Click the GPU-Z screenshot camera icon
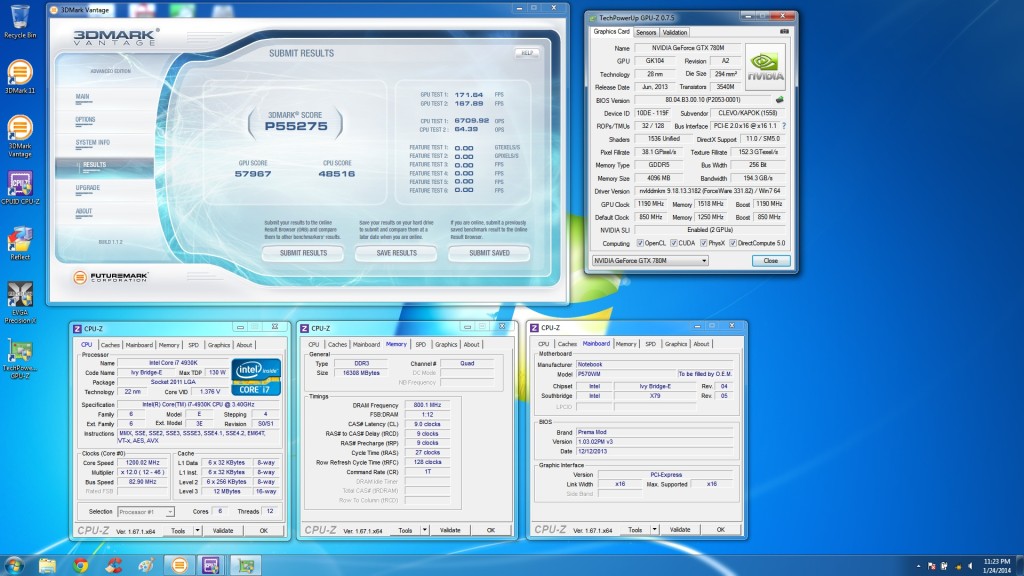Screen dimensions: 1024x576 point(784,31)
